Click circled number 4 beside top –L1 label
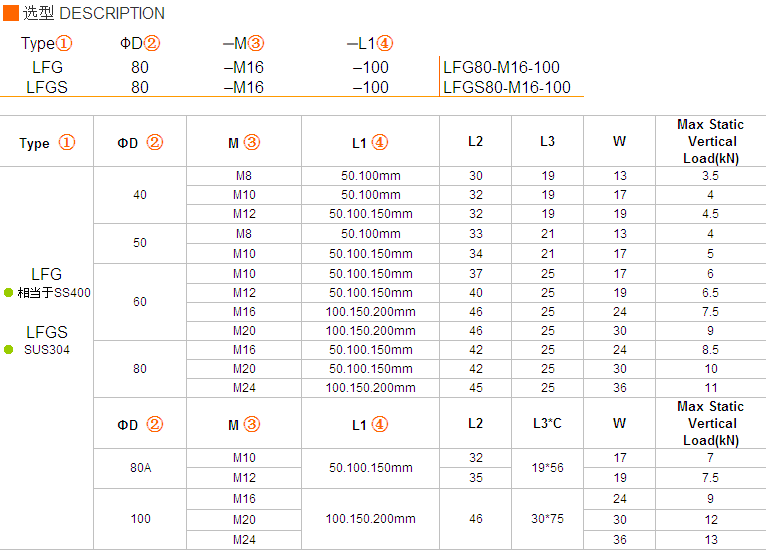Image resolution: width=771 pixels, height=553 pixels. pyautogui.click(x=385, y=43)
